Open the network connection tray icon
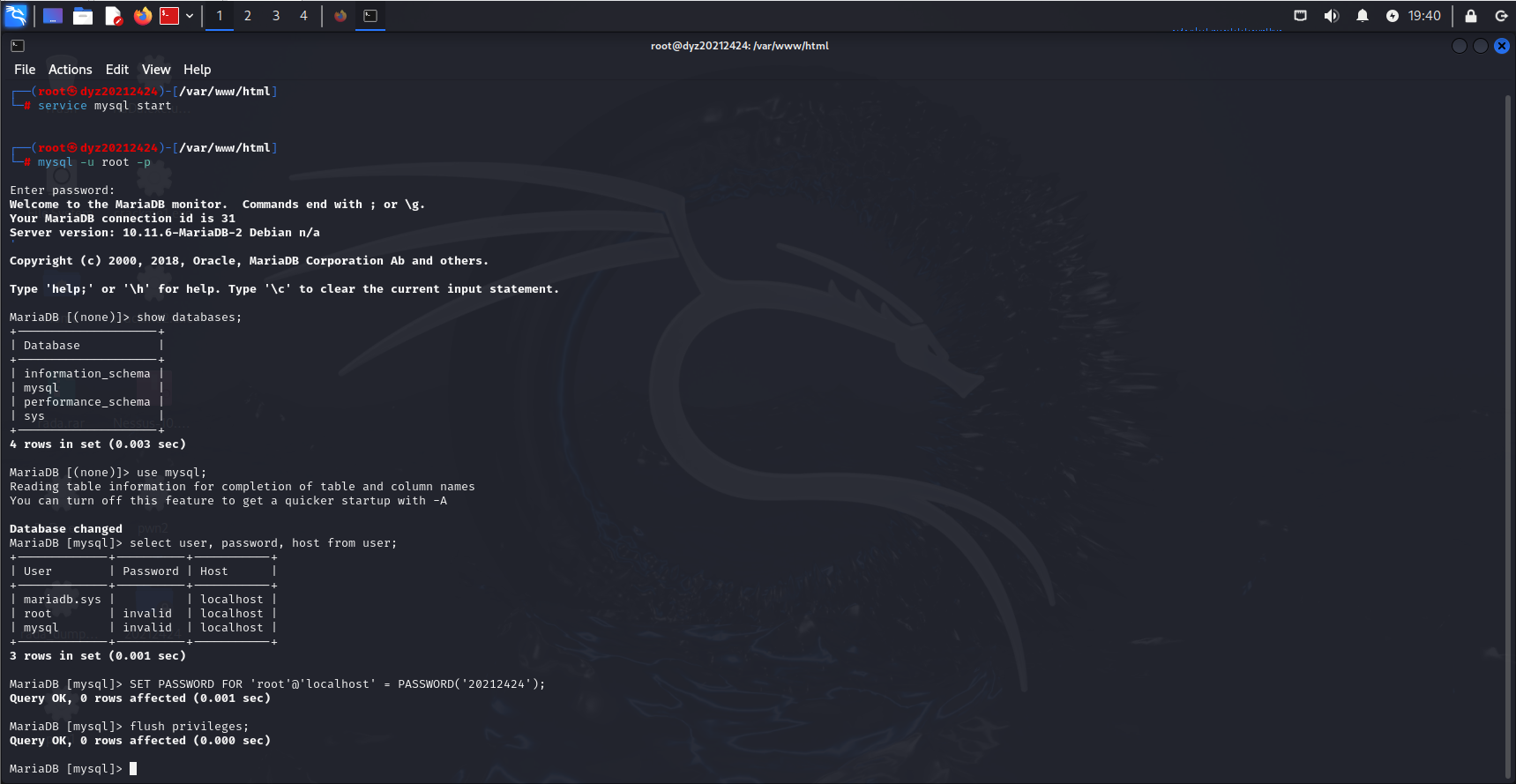 coord(1301,16)
